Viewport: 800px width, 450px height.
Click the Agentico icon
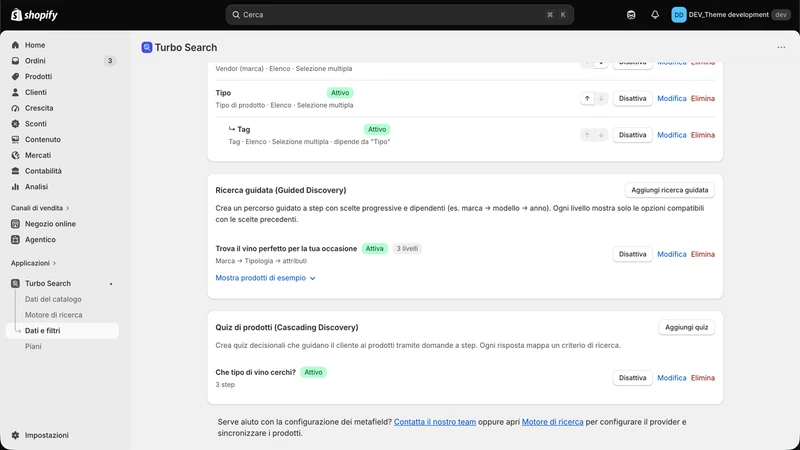[15, 240]
